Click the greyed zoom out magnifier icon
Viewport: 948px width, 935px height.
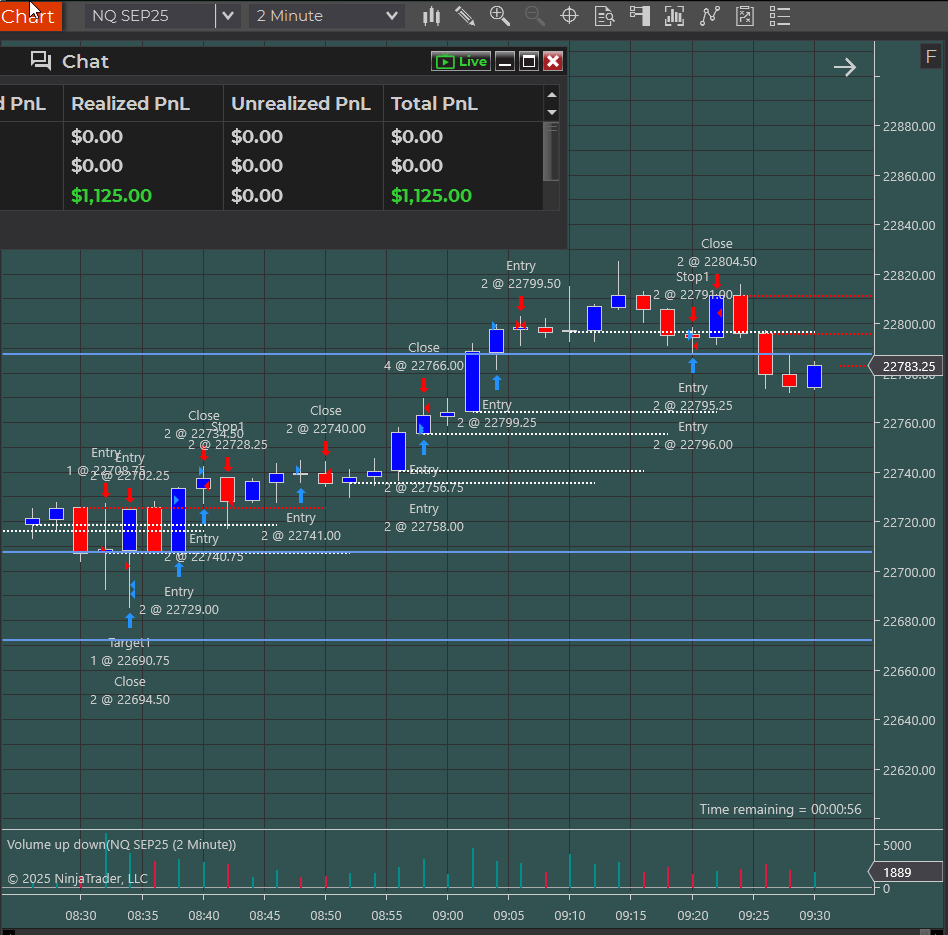click(x=534, y=16)
